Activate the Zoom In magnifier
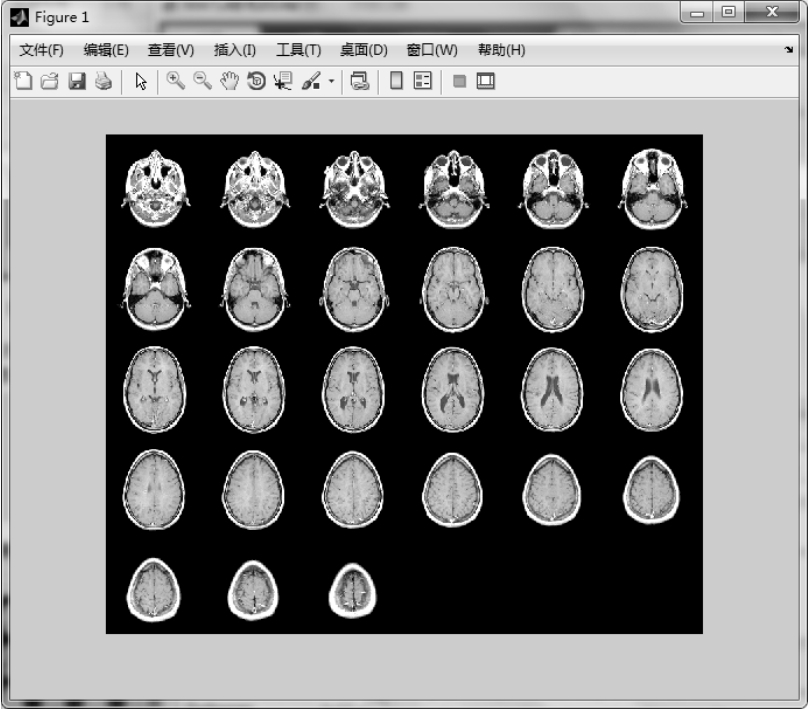The image size is (808, 710). 176,81
